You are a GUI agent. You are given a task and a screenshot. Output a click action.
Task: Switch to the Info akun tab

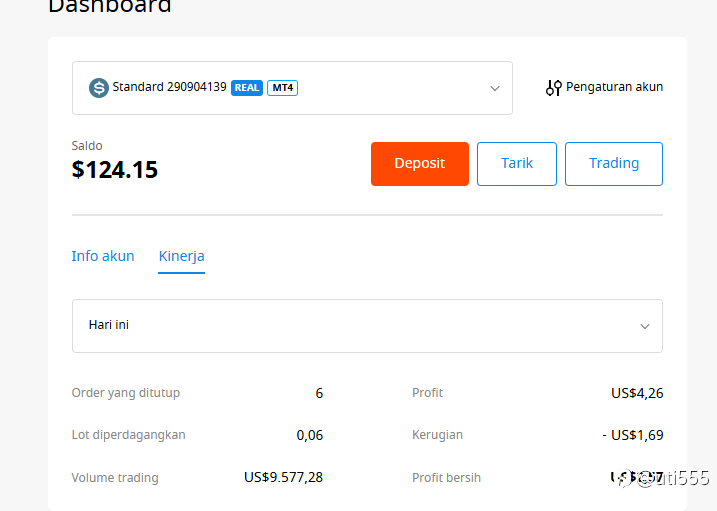pos(103,256)
